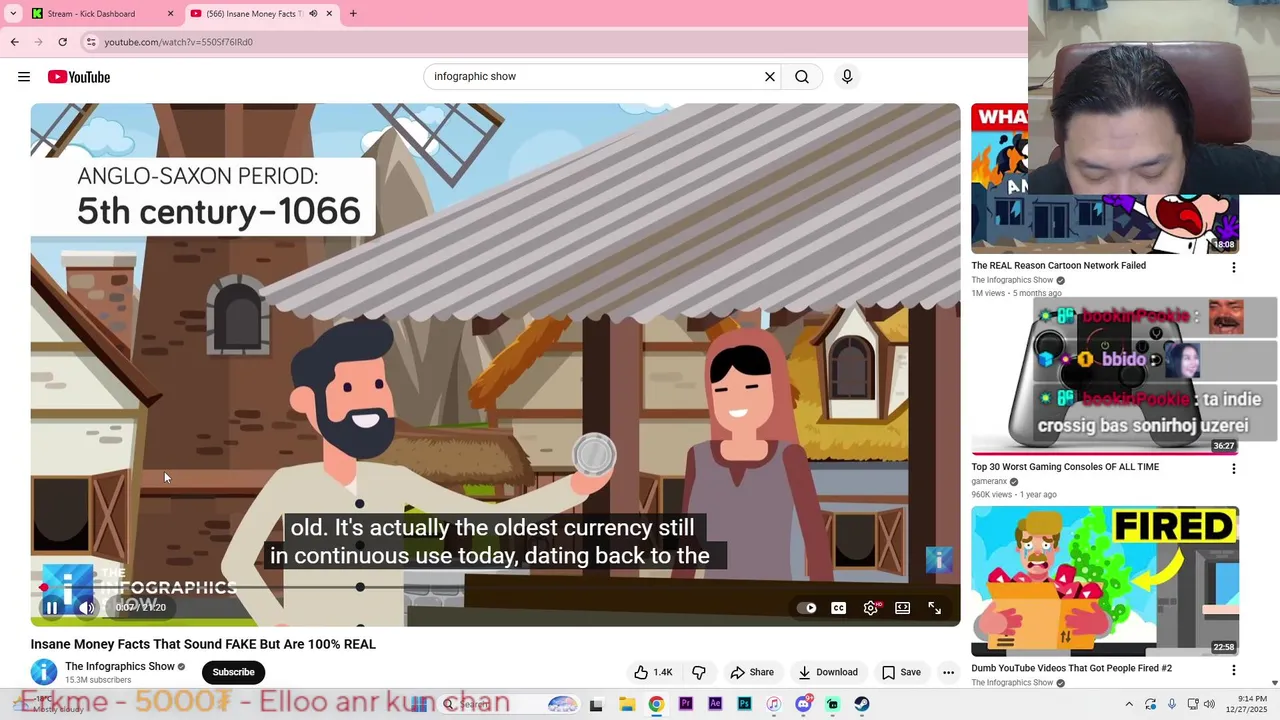This screenshot has height=720, width=1280.
Task: Clear the search box text
Action: click(x=770, y=77)
